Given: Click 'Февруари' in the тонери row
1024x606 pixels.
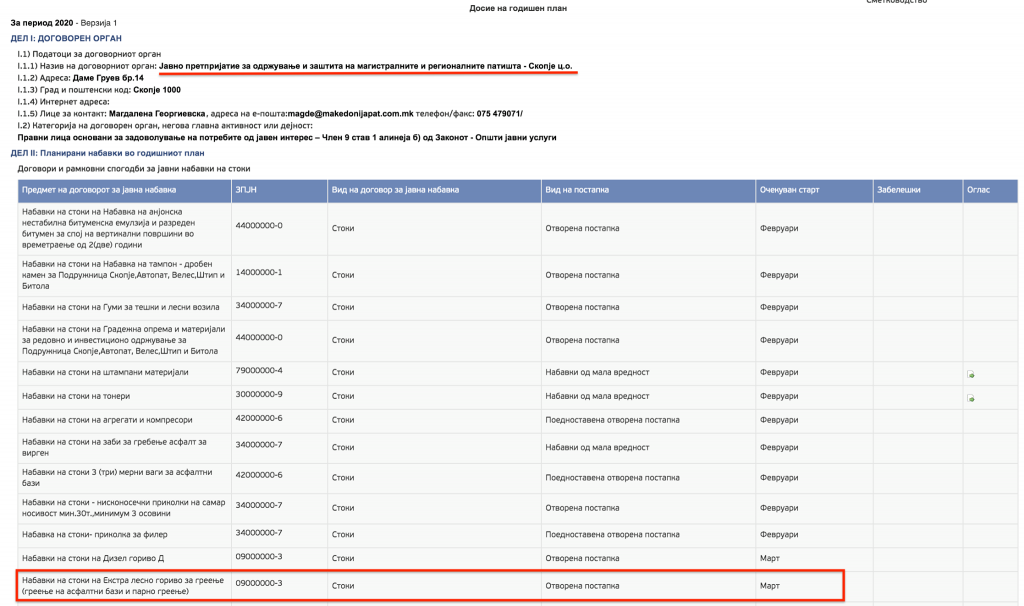Looking at the screenshot, I should 778,396.
